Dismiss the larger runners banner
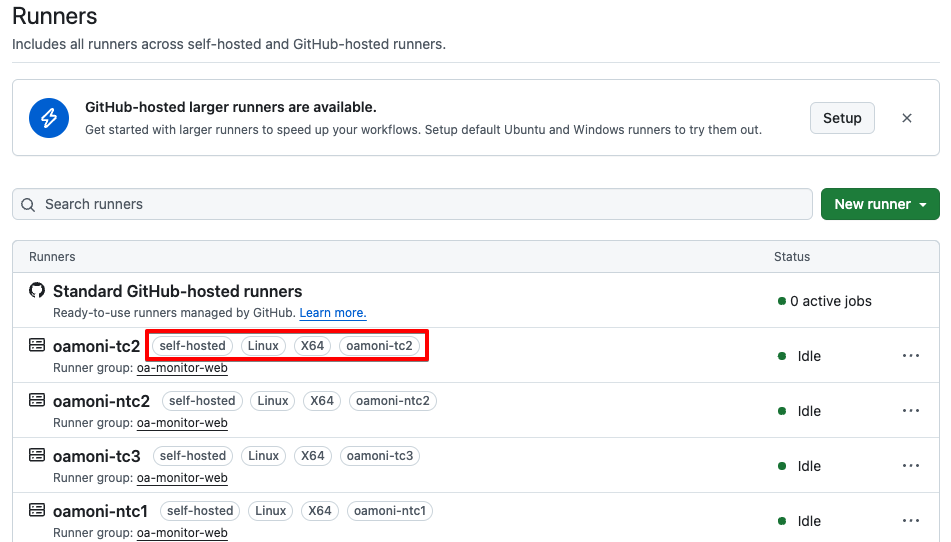This screenshot has width=951, height=542. tap(907, 118)
